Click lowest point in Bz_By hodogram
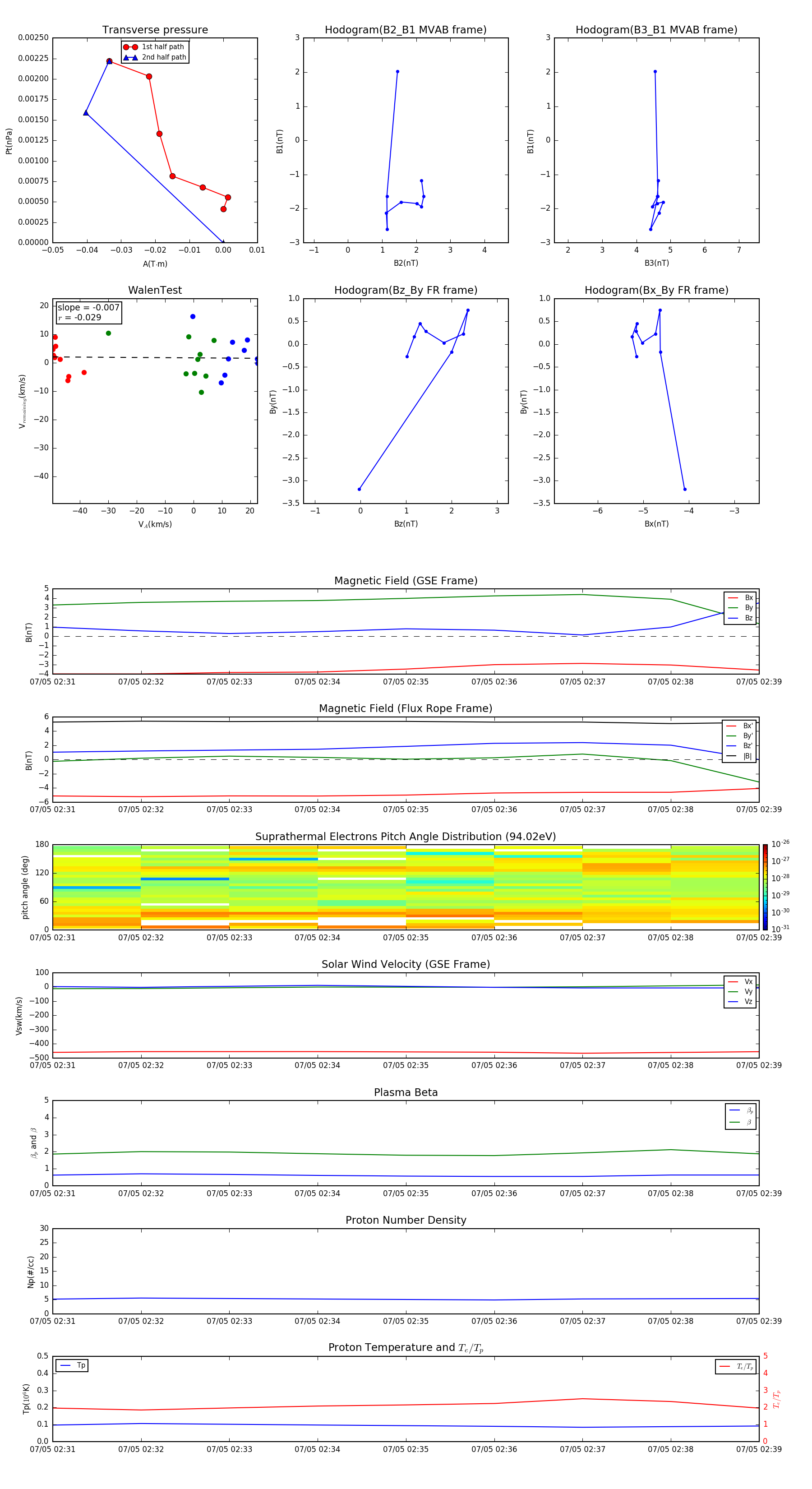The height and width of the screenshot is (1489, 812). [360, 489]
